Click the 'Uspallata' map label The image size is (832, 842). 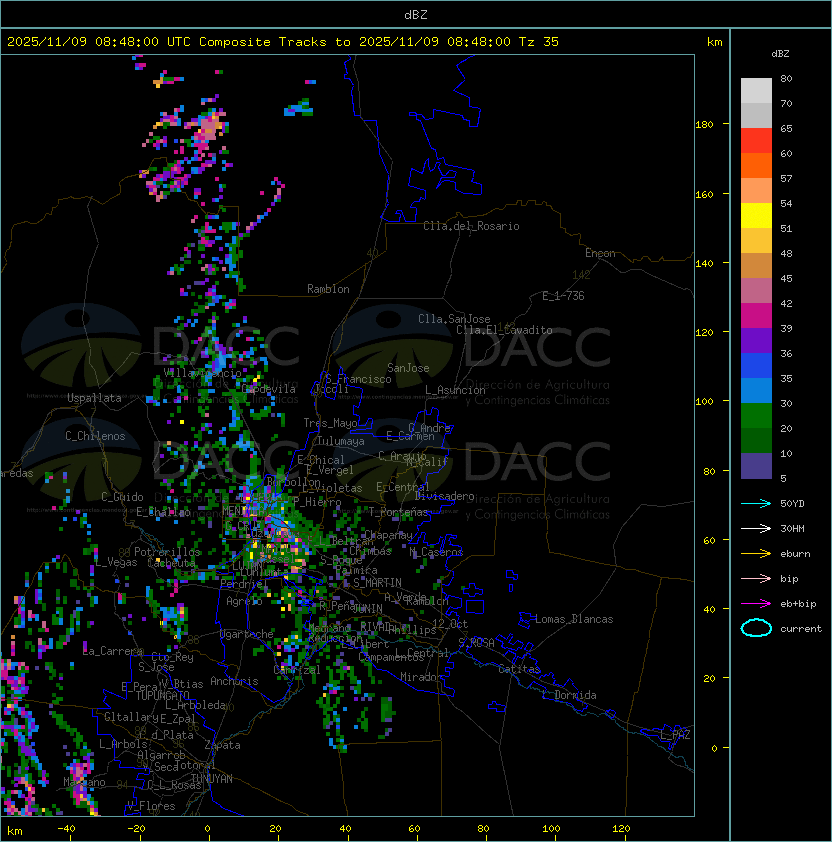pos(94,398)
